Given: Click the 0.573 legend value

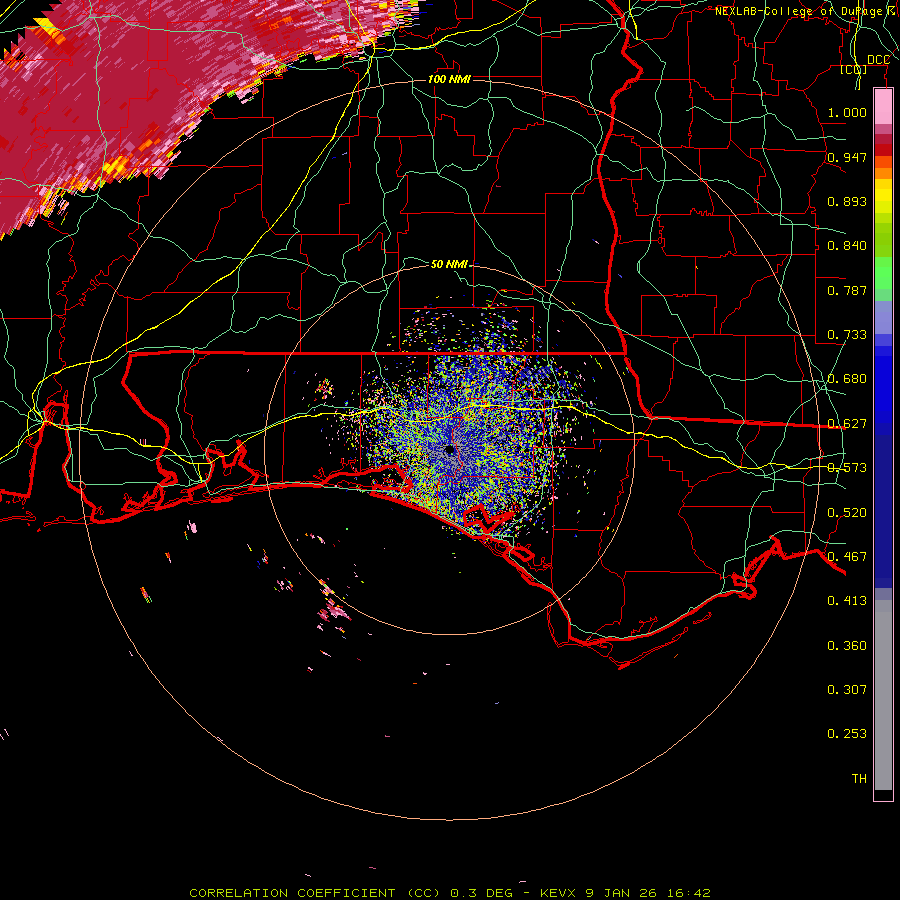Looking at the screenshot, I should click(x=847, y=468).
